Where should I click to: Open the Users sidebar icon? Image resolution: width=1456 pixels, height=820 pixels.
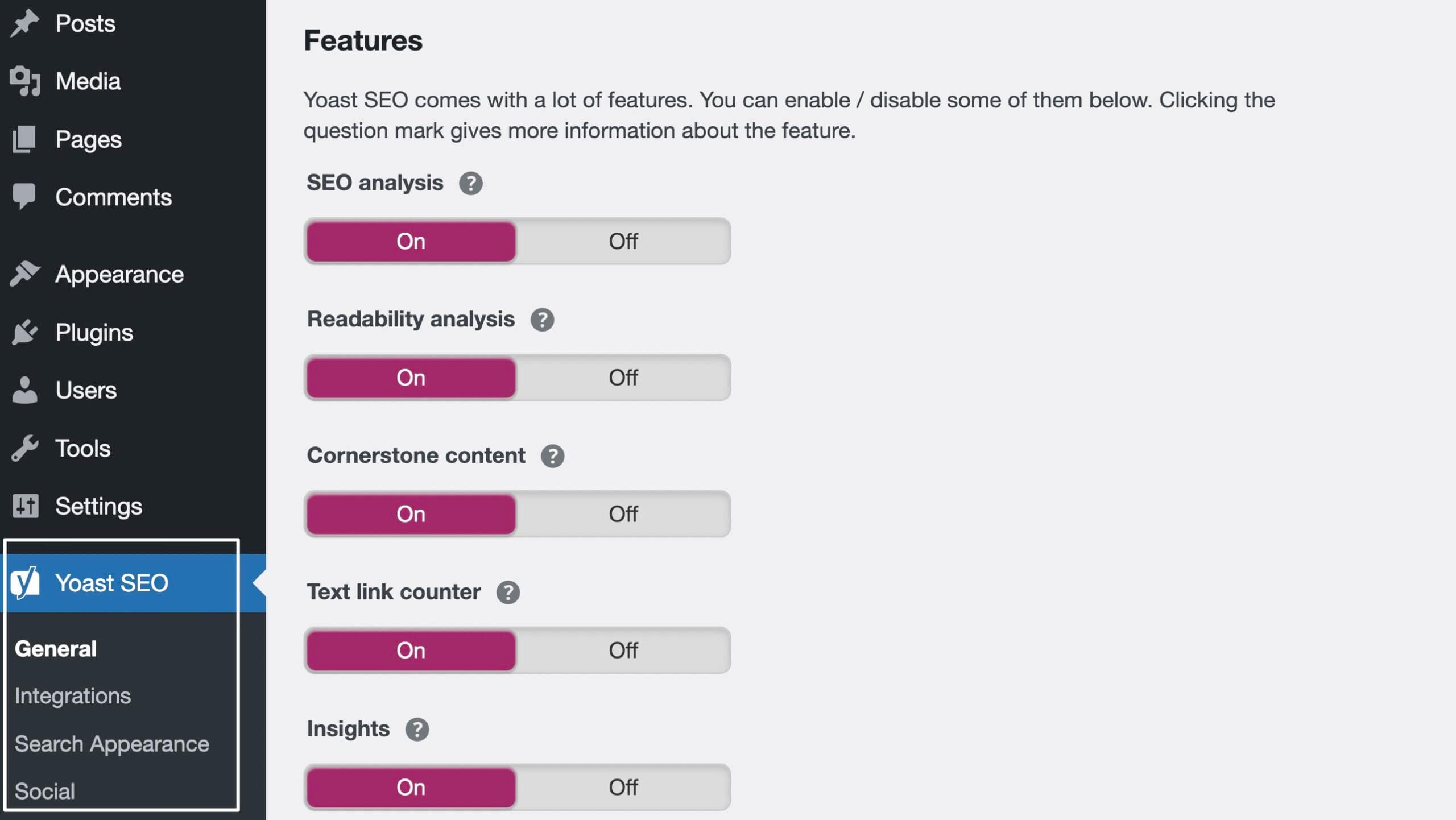26,390
